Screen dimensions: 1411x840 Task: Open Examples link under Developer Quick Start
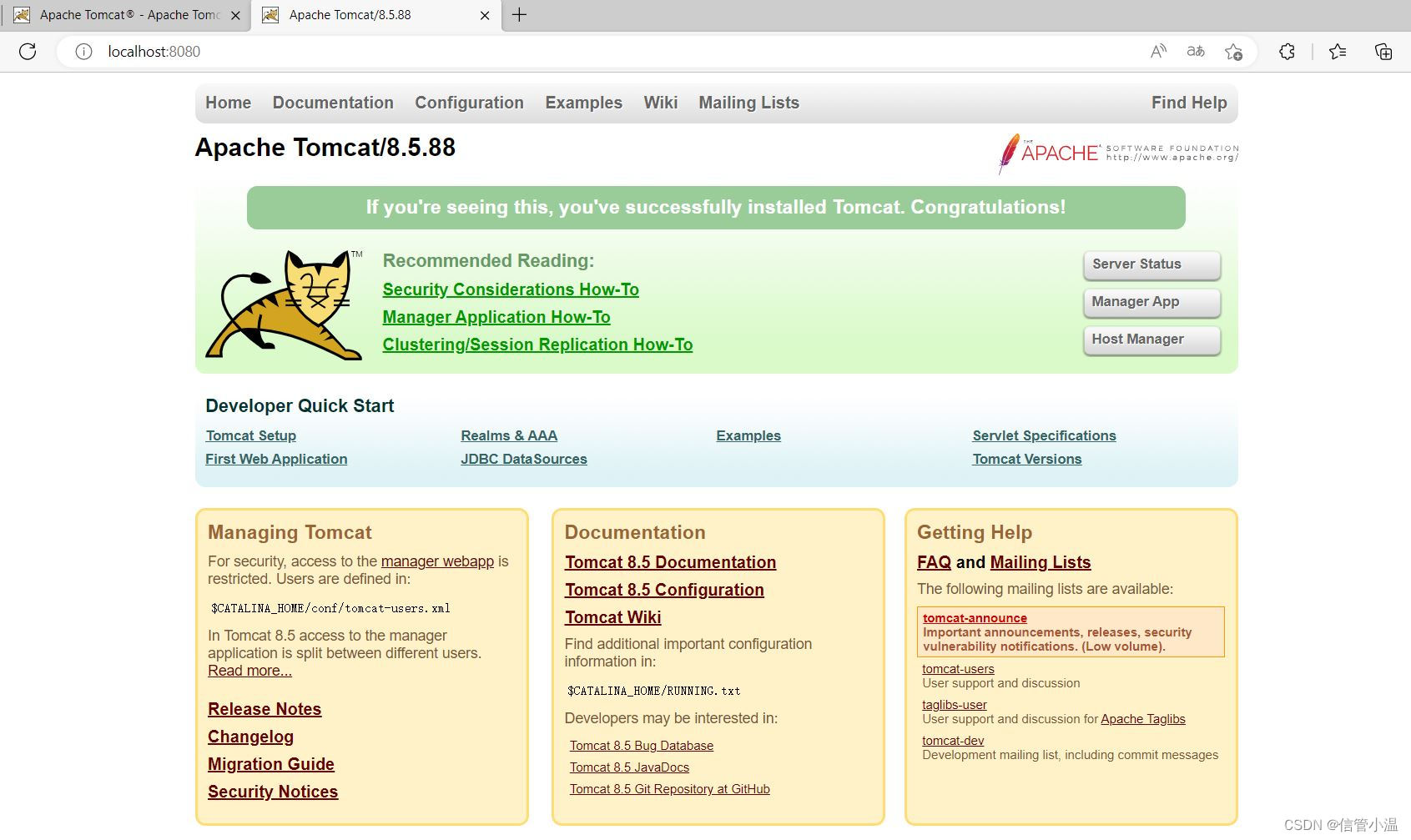point(748,435)
